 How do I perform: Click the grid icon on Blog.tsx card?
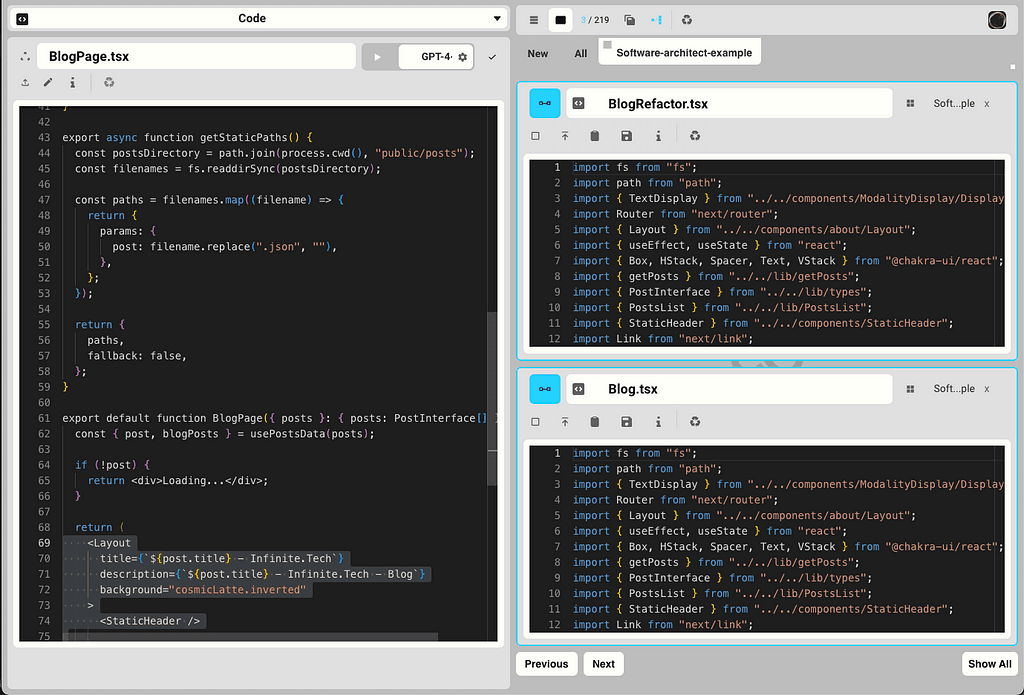910,389
